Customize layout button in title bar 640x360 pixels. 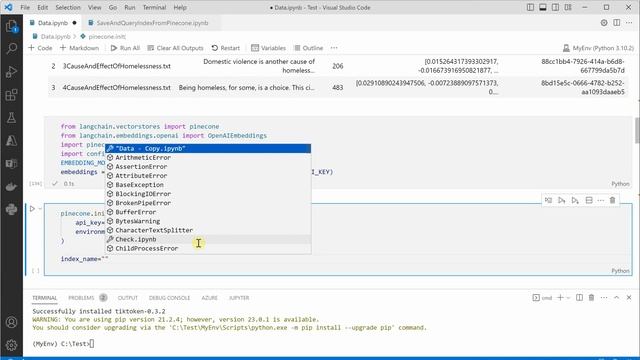point(568,7)
